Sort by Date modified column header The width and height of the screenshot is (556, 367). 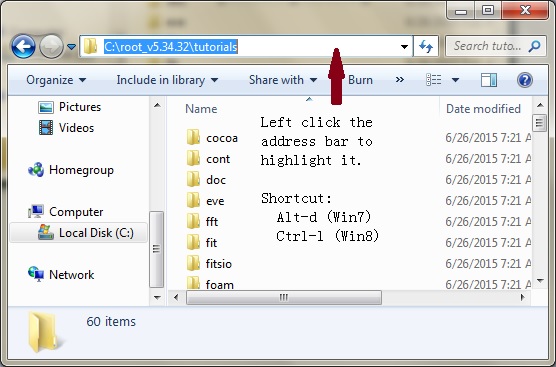(x=483, y=109)
